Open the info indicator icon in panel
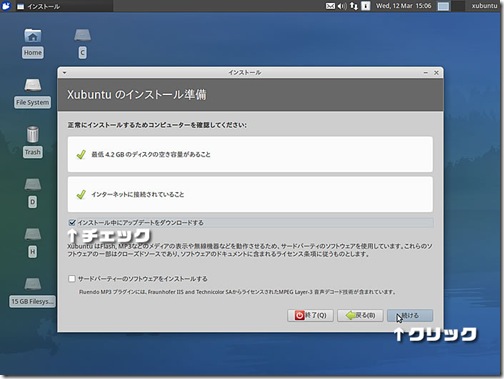This screenshot has height=379, width=504. (366, 6)
